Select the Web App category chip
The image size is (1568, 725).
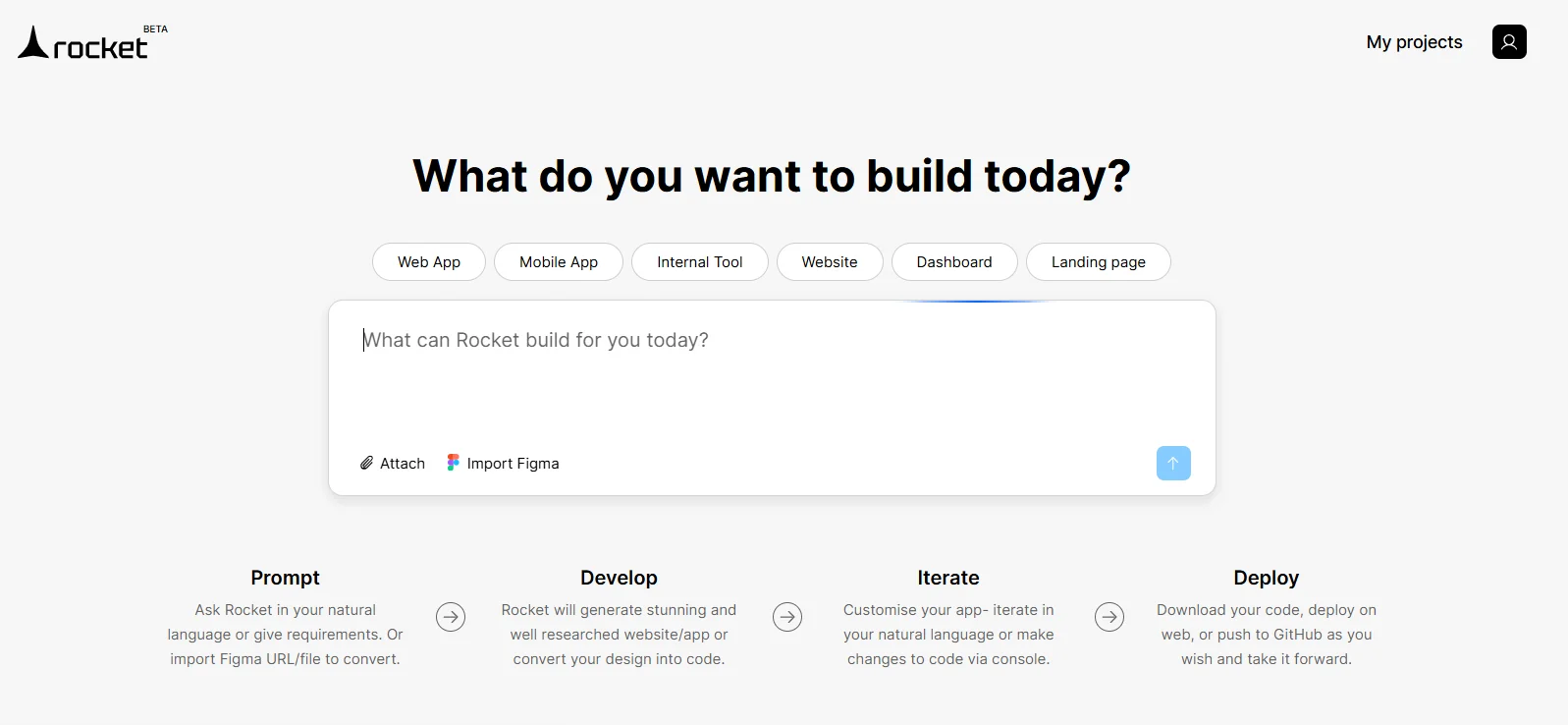[x=428, y=261]
